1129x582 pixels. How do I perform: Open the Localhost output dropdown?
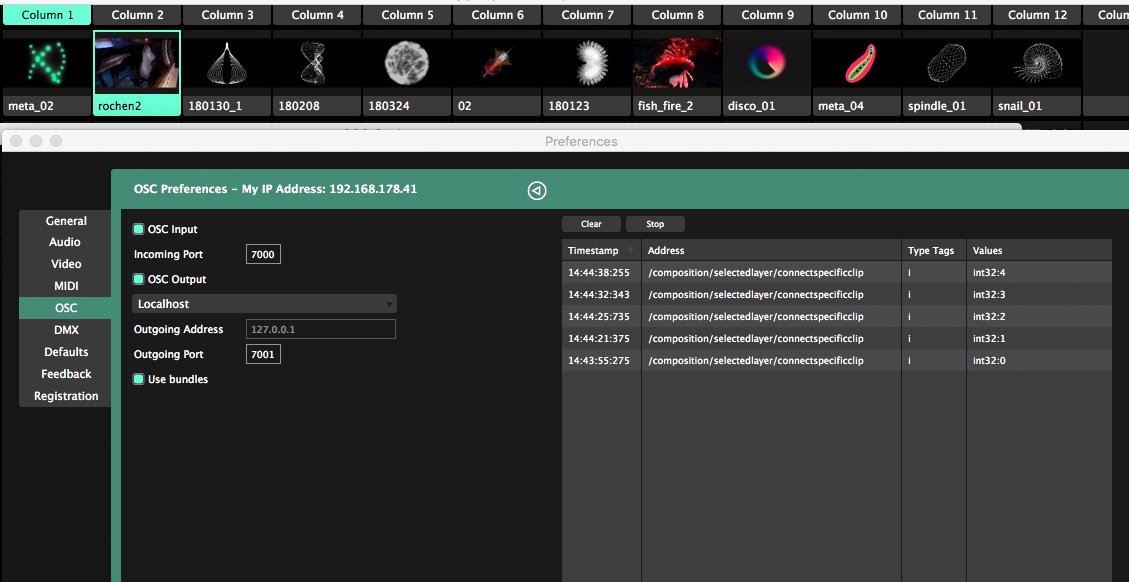(264, 304)
